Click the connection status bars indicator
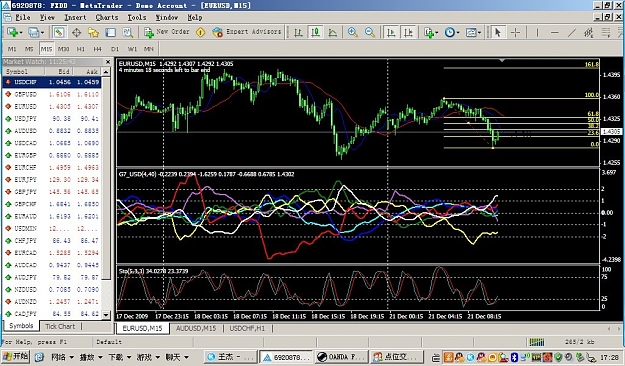The height and width of the screenshot is (366, 625). 537,342
